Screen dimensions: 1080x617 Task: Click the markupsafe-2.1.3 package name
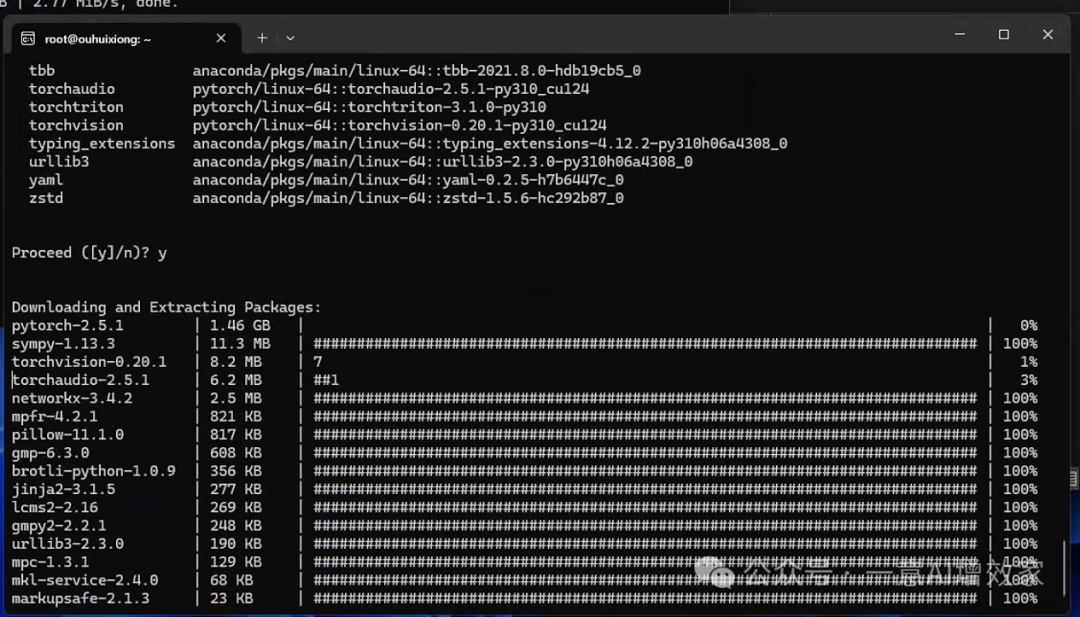pyautogui.click(x=81, y=598)
